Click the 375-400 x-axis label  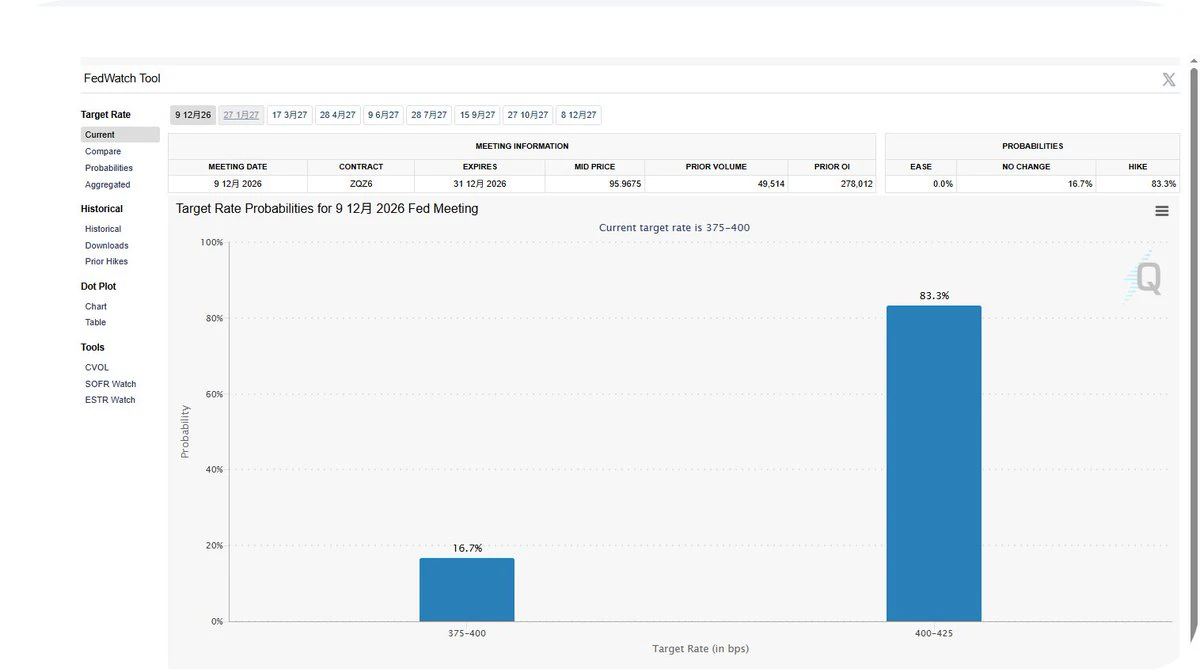pyautogui.click(x=467, y=633)
